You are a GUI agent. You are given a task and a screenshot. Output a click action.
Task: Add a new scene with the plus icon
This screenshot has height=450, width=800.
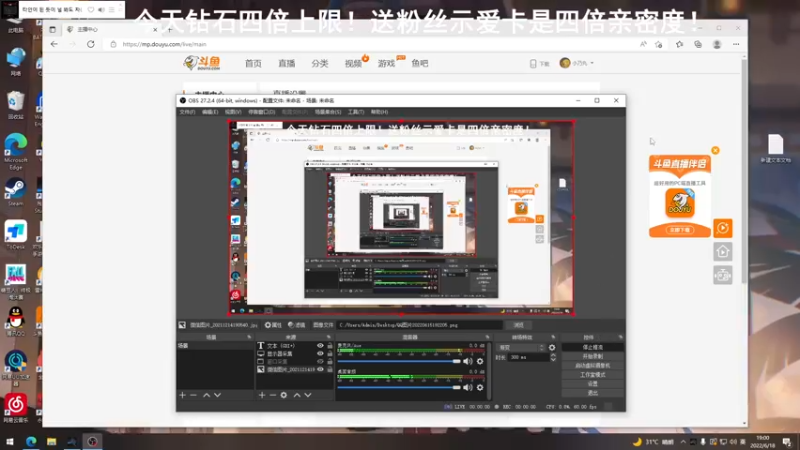[x=182, y=395]
